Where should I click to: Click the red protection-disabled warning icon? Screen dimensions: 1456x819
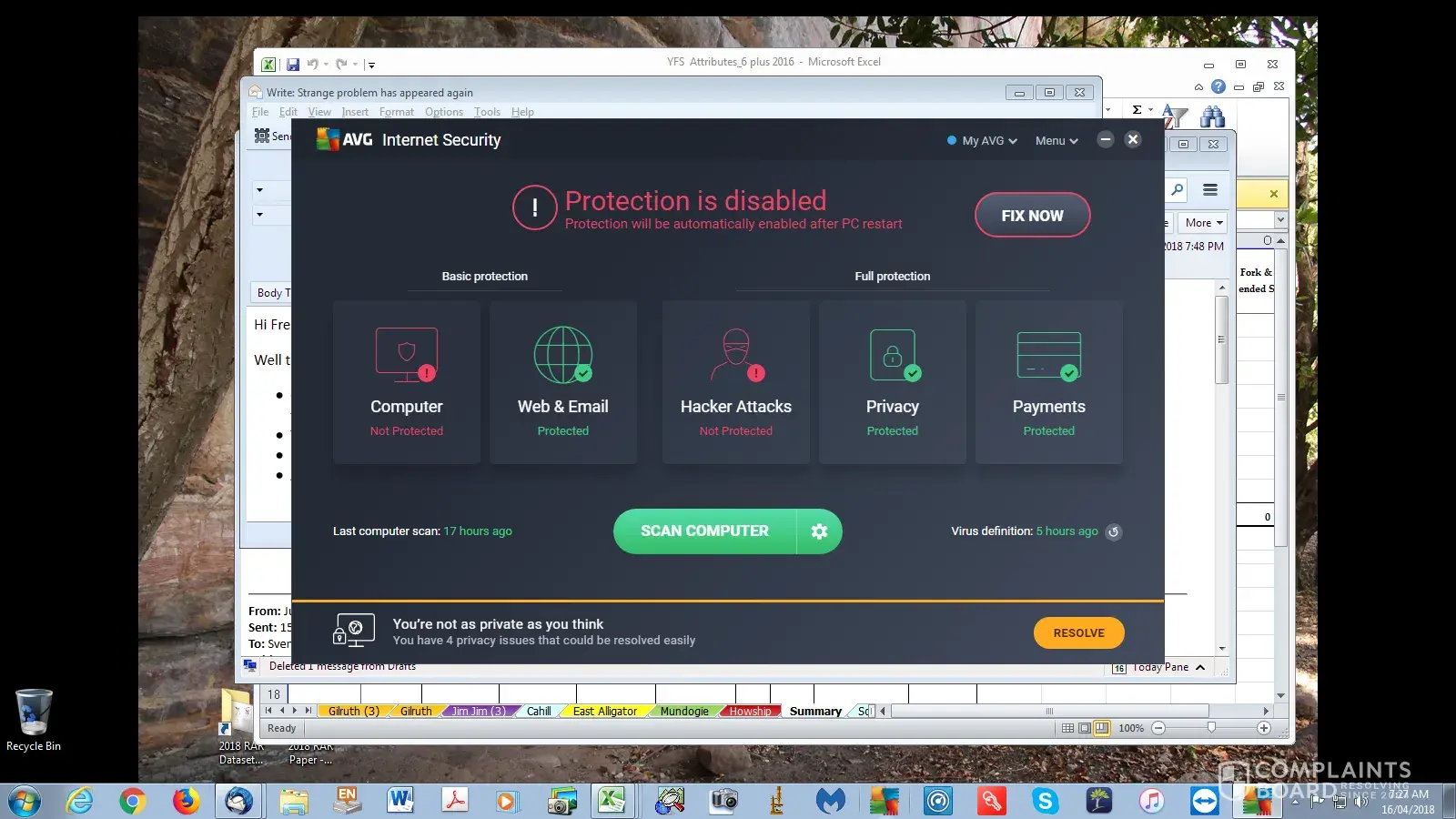535,208
